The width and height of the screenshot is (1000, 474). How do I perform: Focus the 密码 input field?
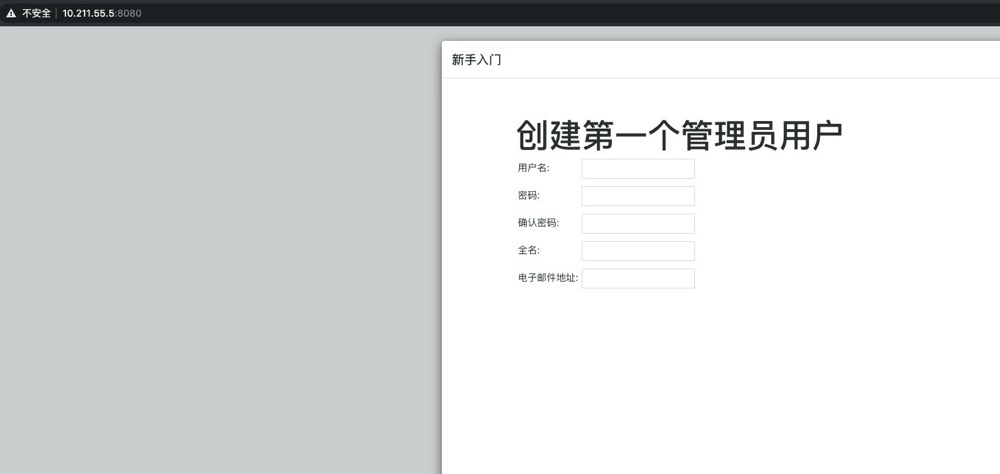point(638,196)
